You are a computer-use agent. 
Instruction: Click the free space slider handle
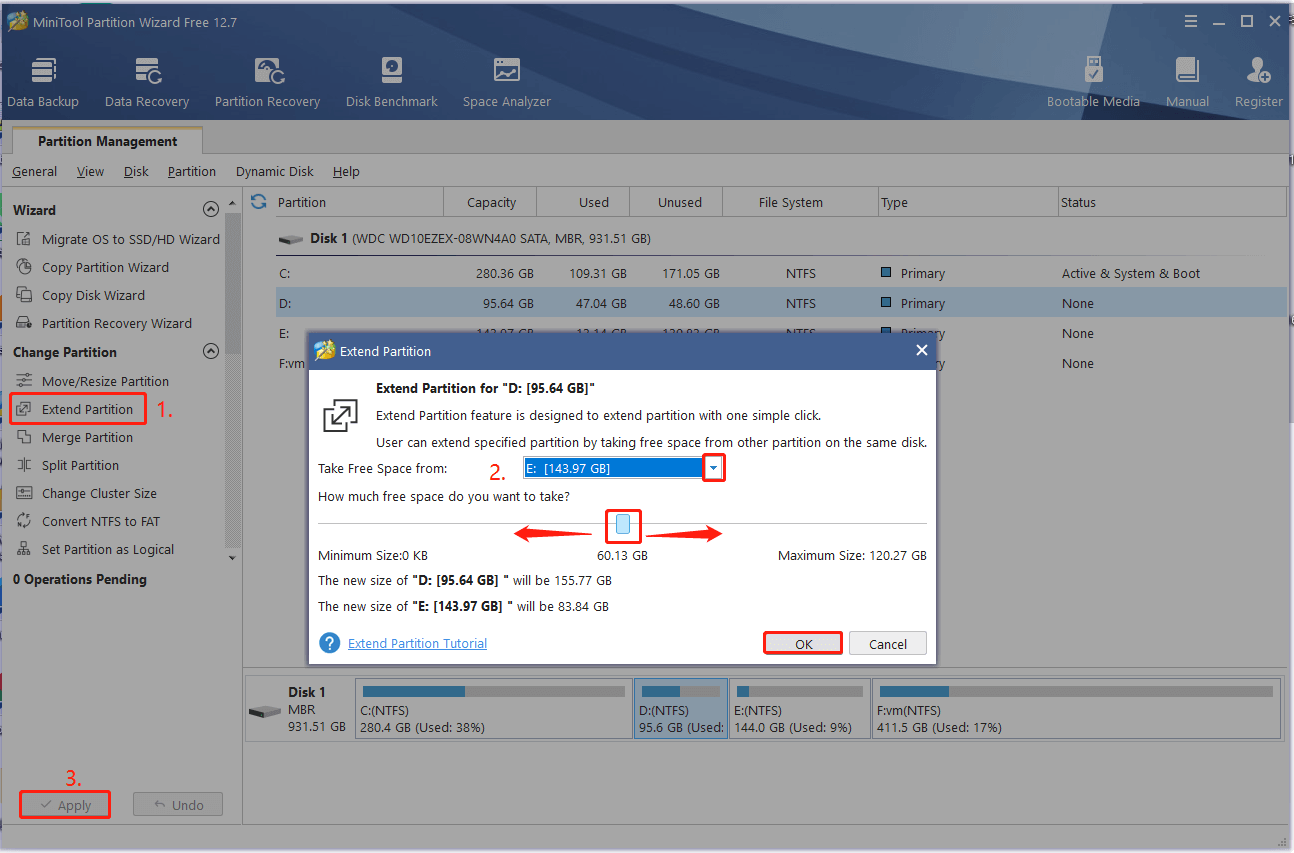point(623,524)
